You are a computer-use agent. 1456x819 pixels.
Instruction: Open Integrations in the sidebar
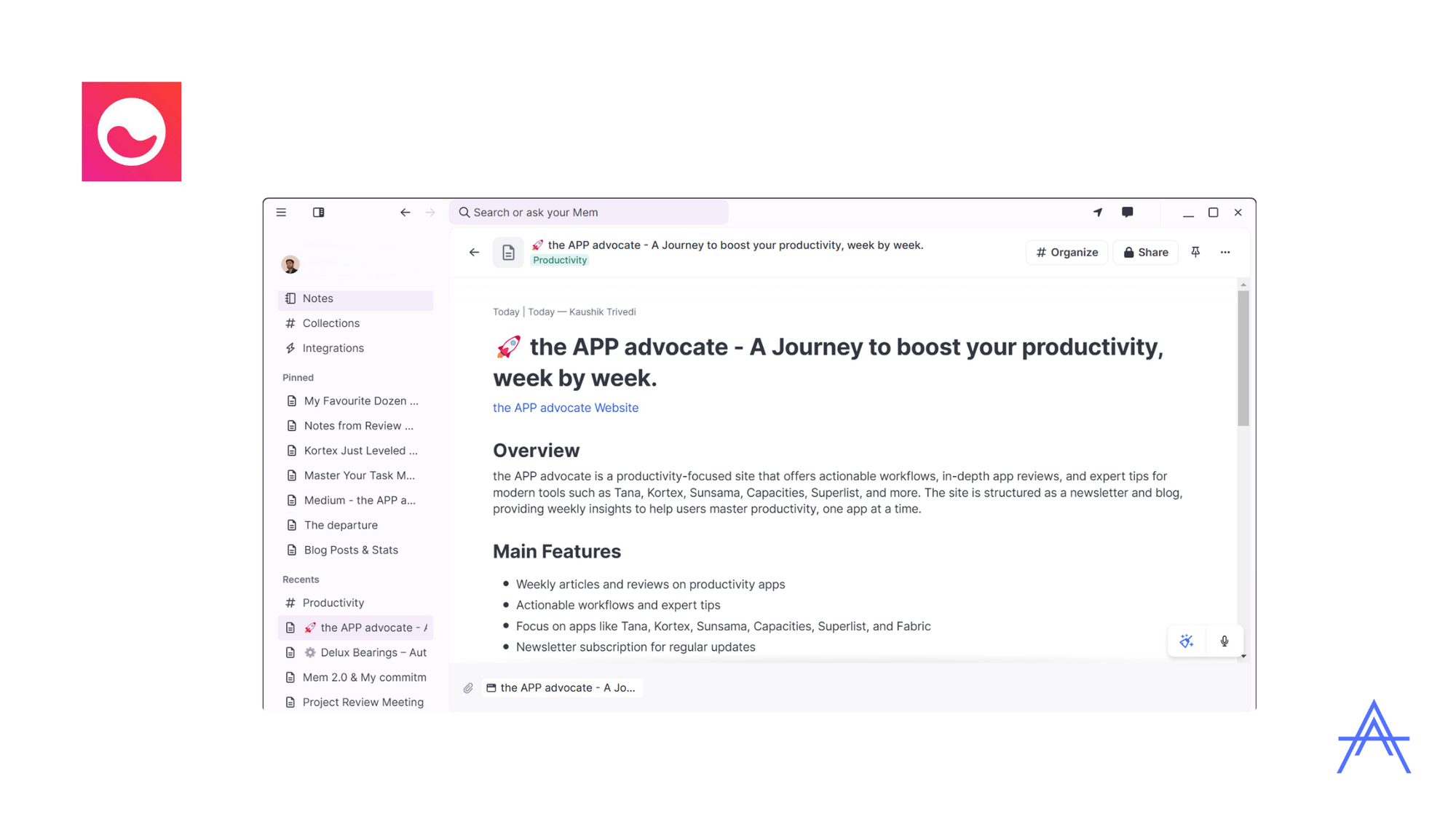[355, 348]
